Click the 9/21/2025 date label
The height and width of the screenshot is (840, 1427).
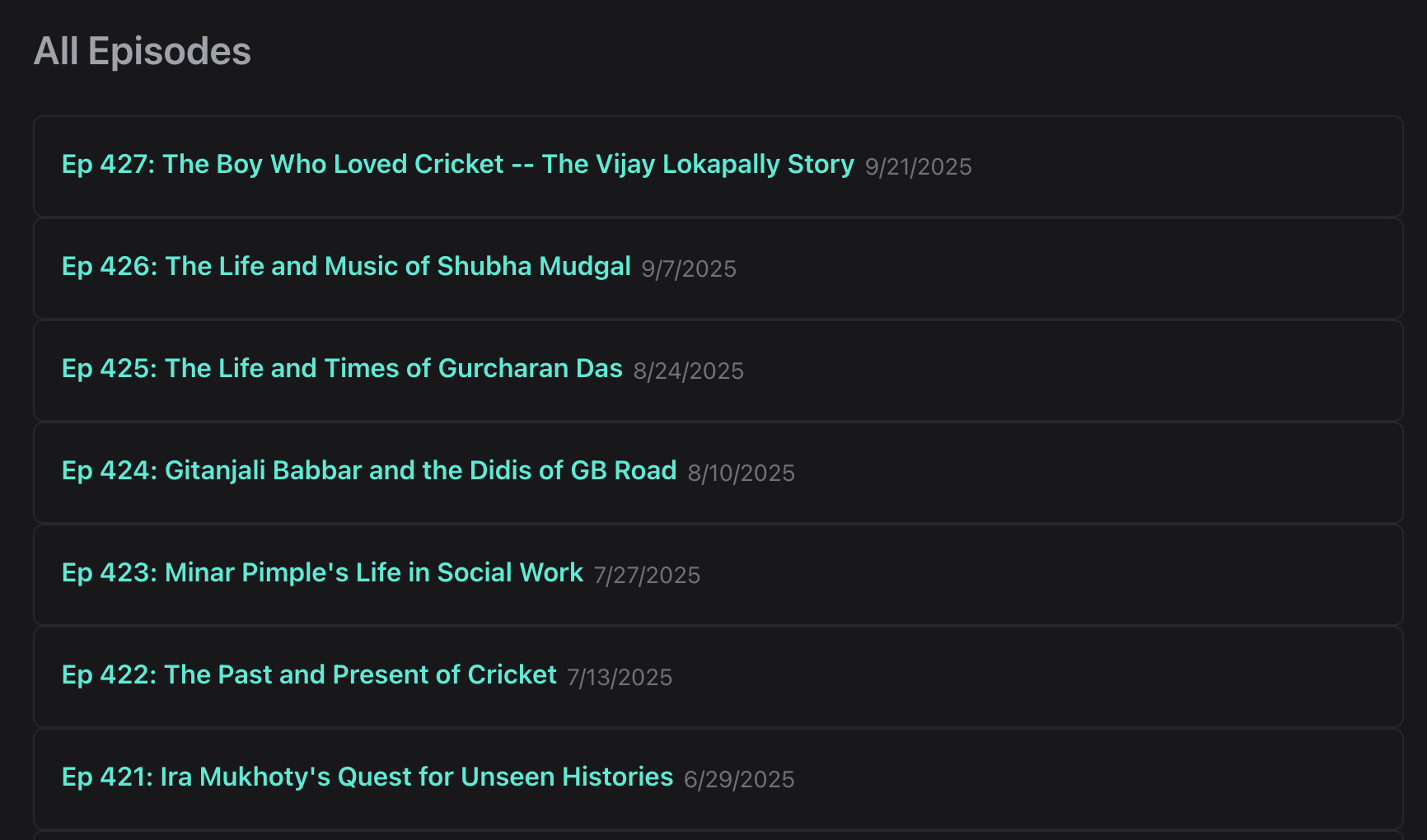pos(918,167)
